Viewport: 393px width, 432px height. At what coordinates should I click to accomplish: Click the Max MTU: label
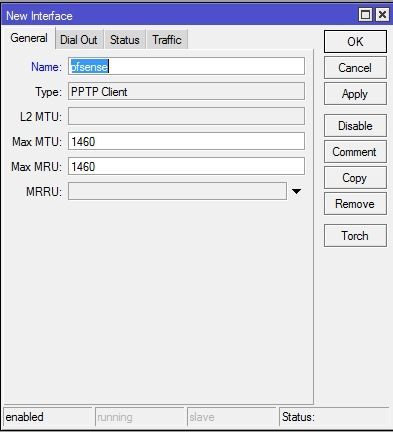tap(37, 142)
